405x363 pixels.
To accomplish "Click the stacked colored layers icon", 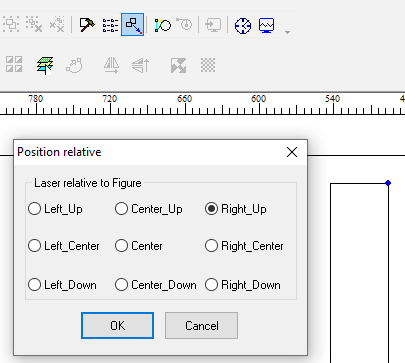I will coord(45,65).
